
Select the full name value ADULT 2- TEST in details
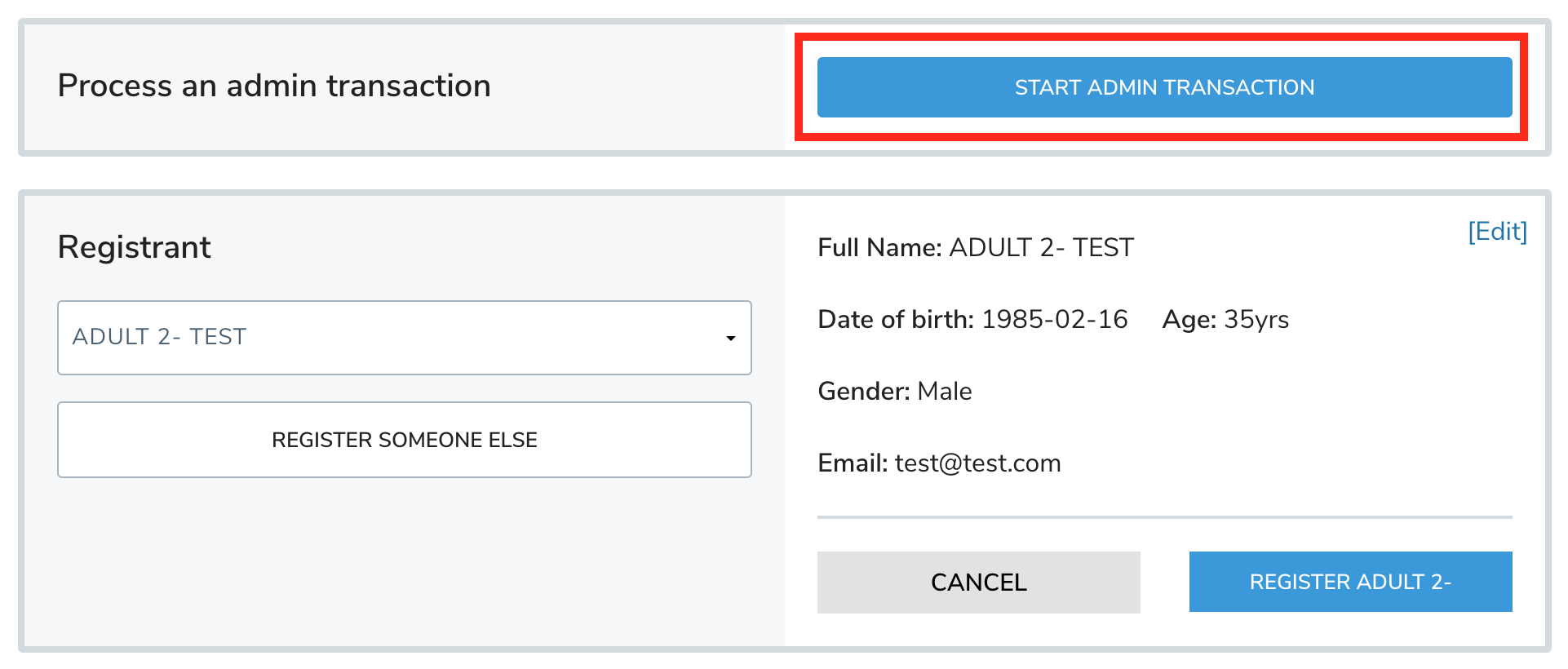1041,248
